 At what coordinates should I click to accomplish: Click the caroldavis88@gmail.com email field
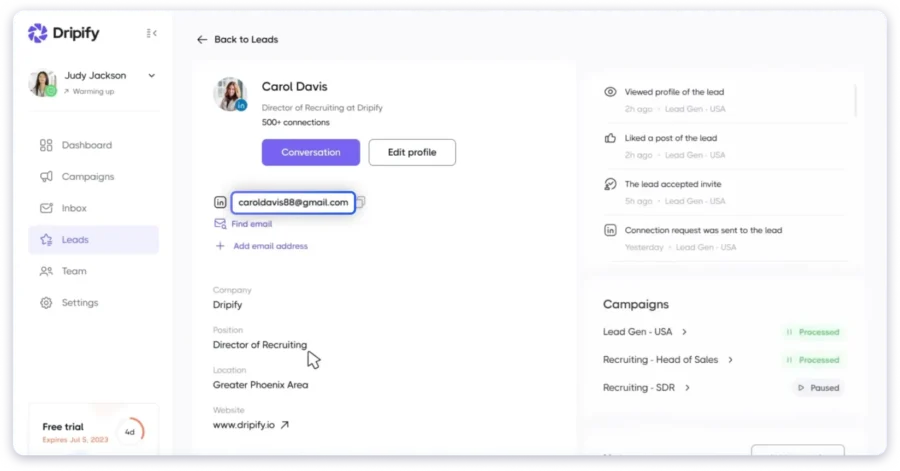coord(293,203)
